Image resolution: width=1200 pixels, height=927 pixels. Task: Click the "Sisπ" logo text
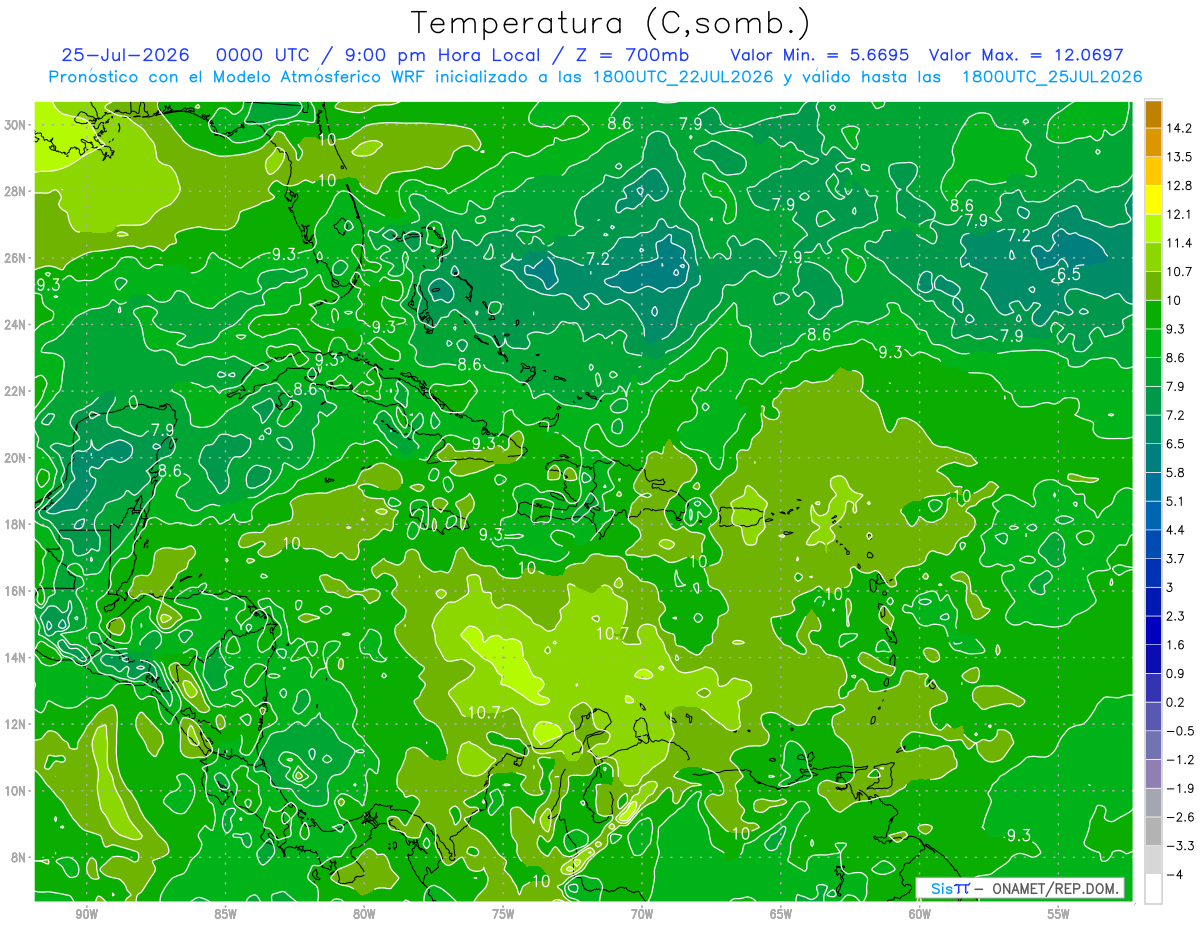pyautogui.click(x=951, y=888)
